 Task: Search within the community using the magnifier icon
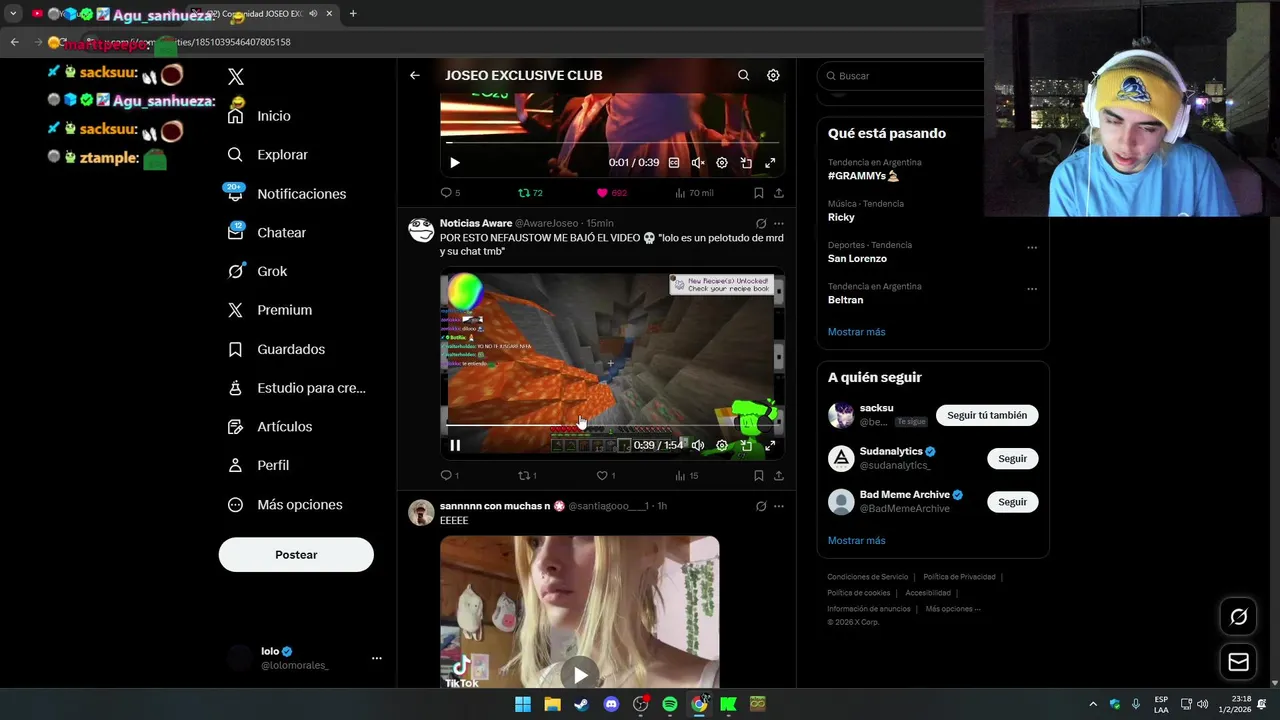[x=743, y=75]
